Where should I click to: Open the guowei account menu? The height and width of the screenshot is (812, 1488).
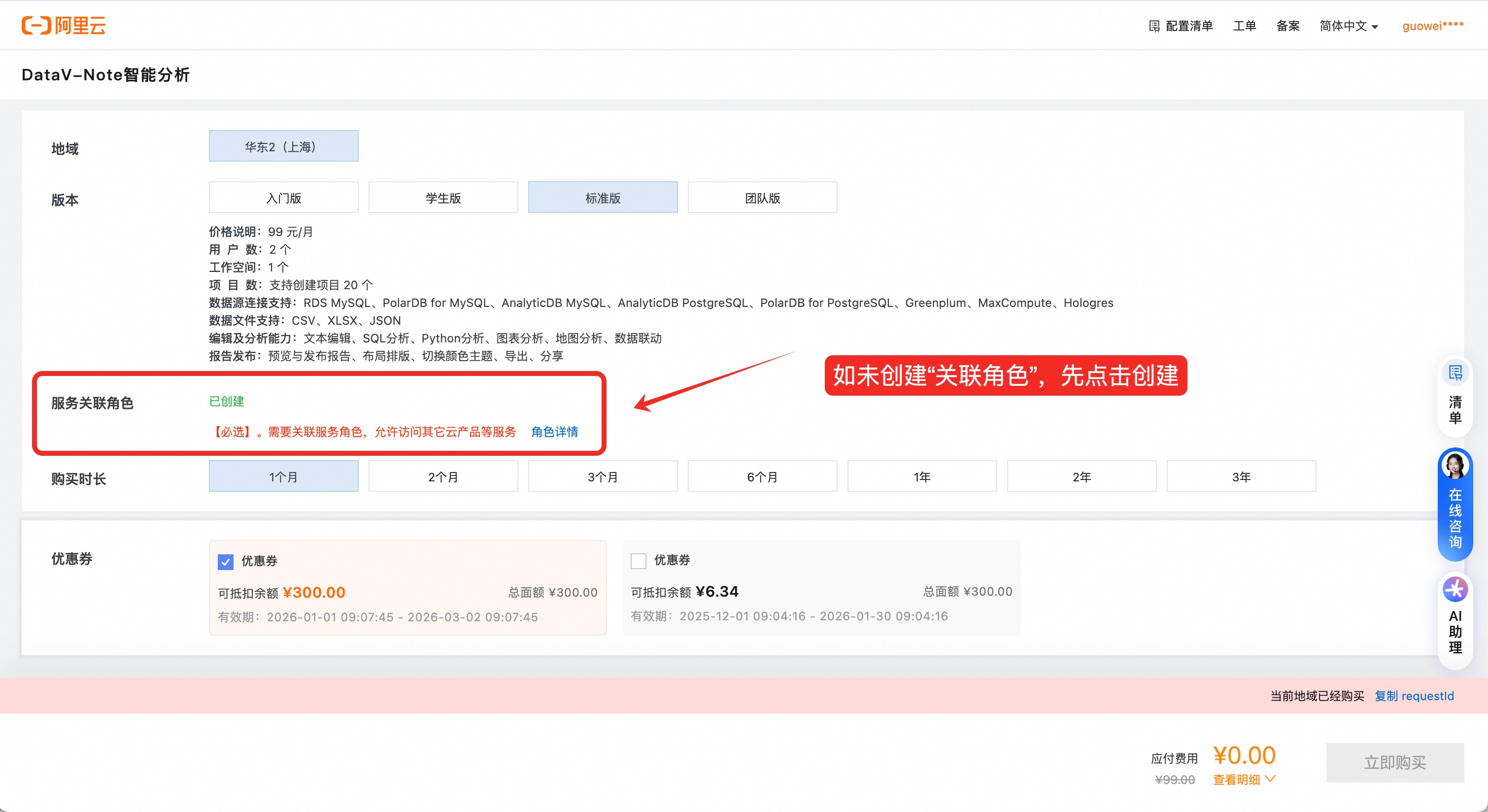(x=1432, y=26)
